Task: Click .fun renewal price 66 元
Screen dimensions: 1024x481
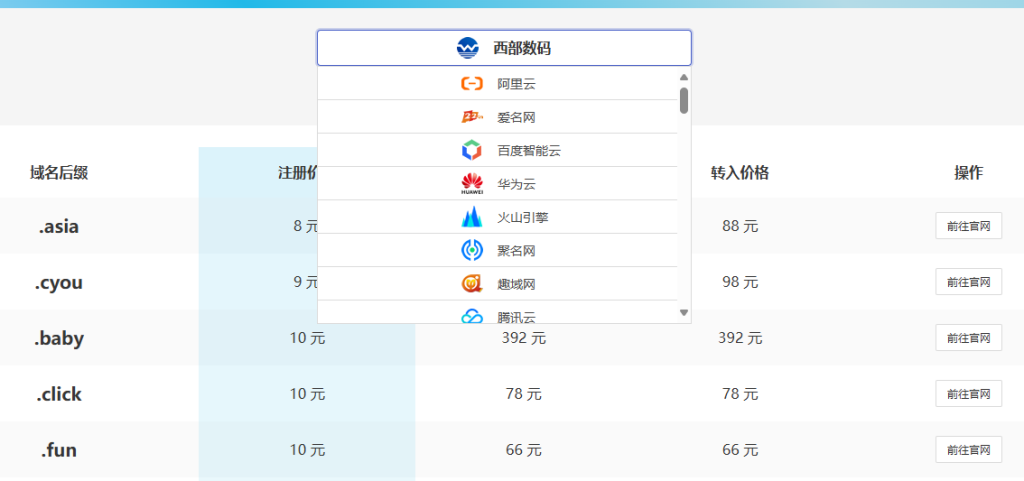Action: pyautogui.click(x=524, y=450)
